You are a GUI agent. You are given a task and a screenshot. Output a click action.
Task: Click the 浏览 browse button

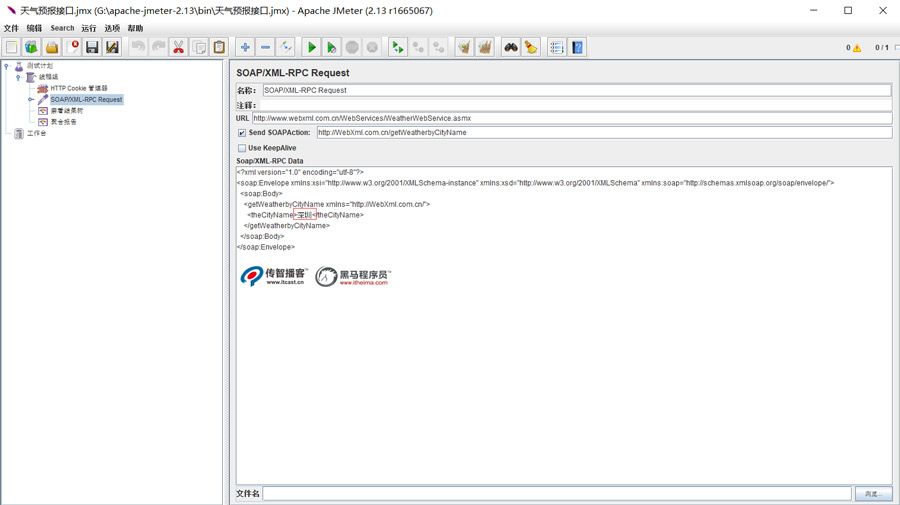pos(874,494)
